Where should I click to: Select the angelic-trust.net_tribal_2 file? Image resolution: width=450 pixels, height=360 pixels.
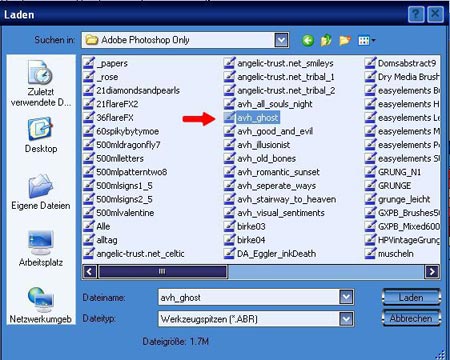click(x=280, y=91)
